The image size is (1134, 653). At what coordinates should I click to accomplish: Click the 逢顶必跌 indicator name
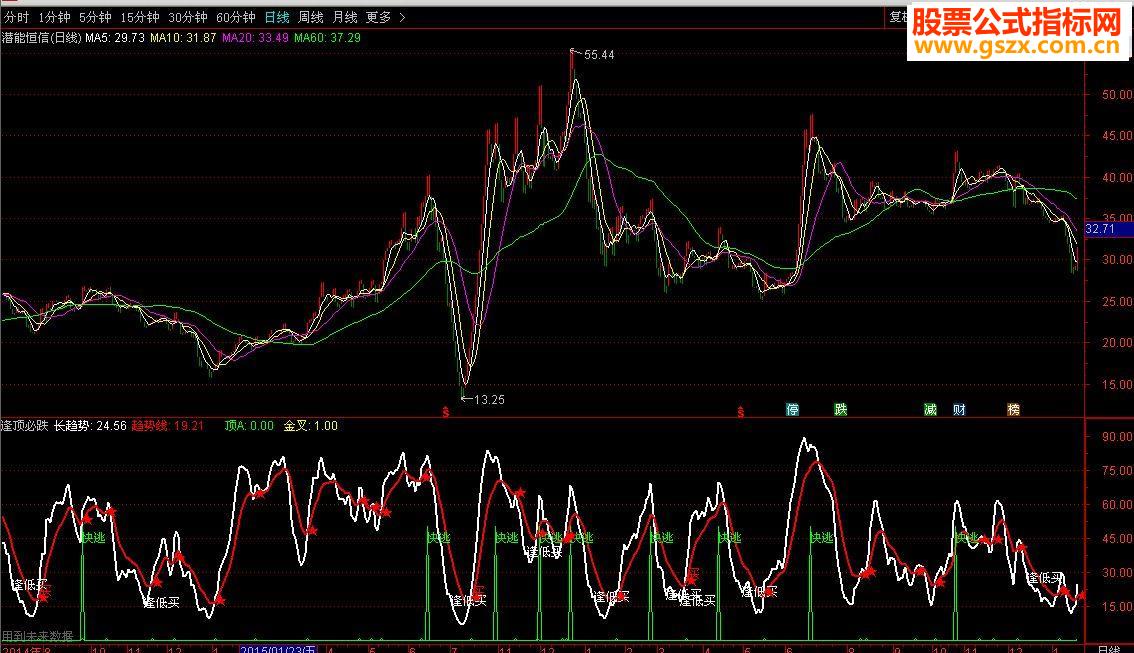pos(25,426)
